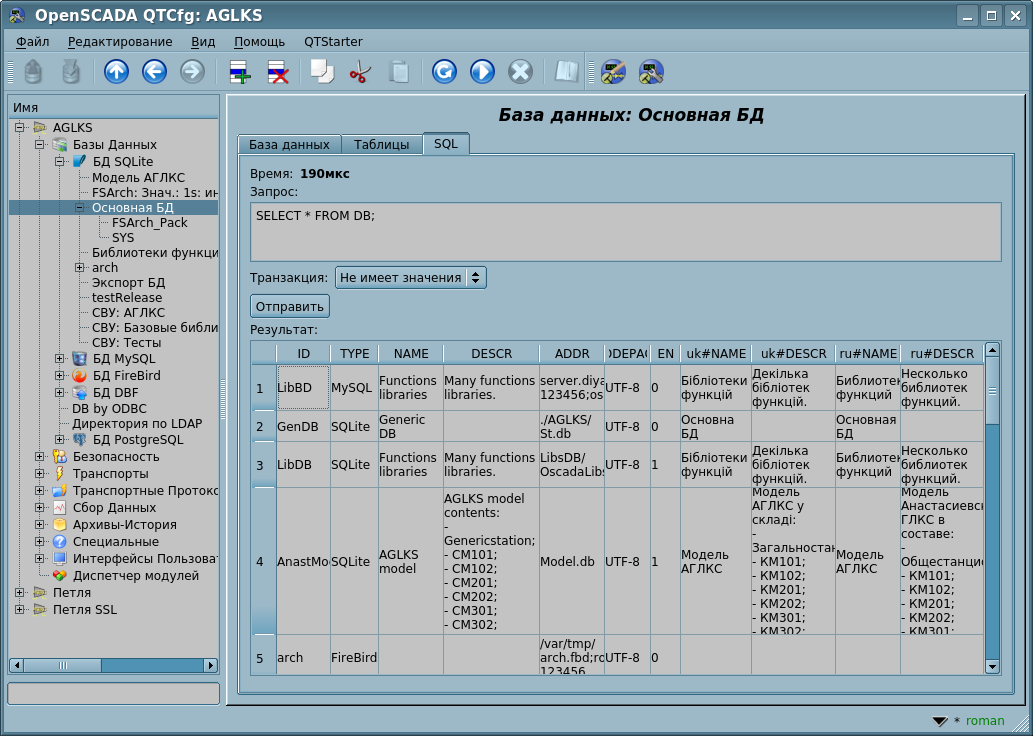This screenshot has height=736, width=1033.
Task: Refresh the page with the Reload icon
Action: pos(444,72)
